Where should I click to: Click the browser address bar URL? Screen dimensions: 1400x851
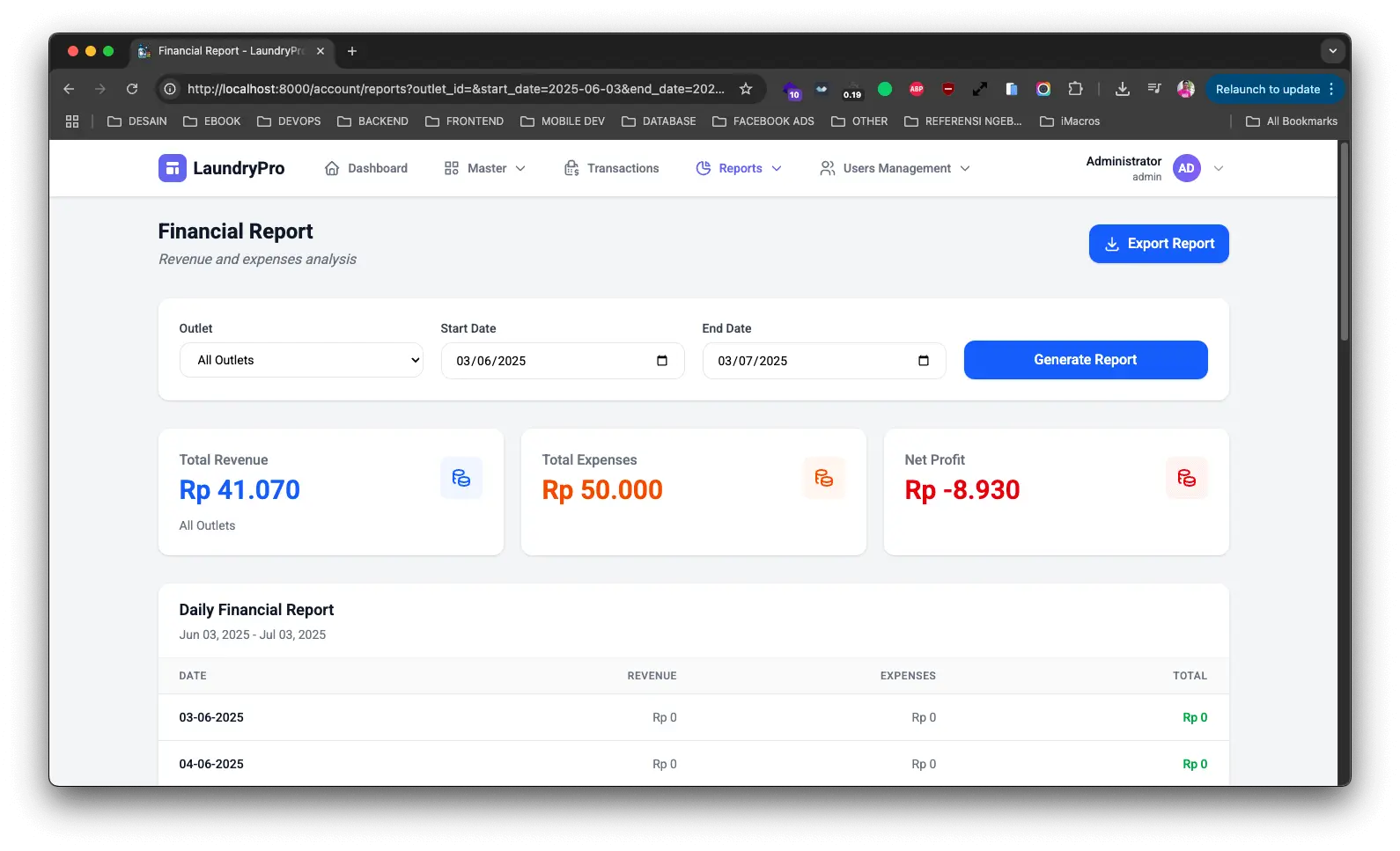point(455,89)
